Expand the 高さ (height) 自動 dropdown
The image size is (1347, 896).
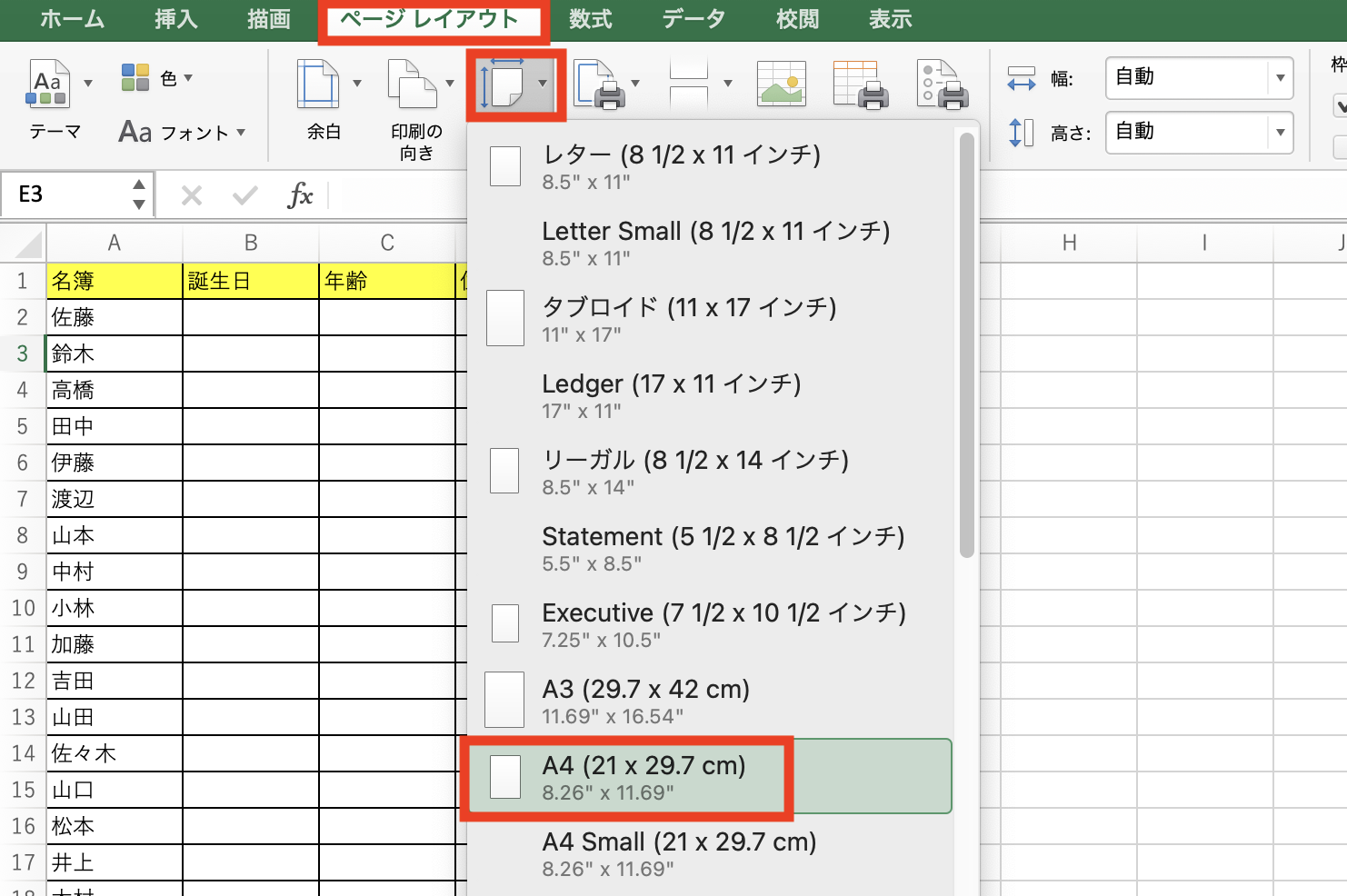coord(1280,133)
